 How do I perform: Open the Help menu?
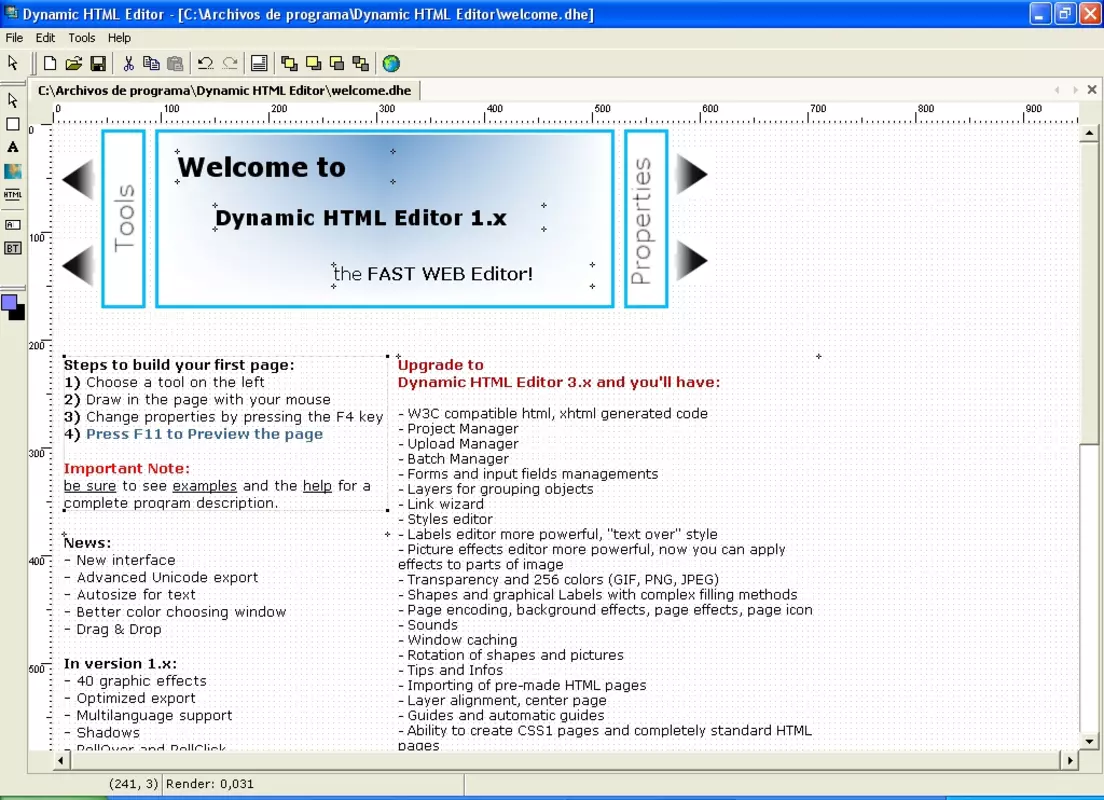coord(119,37)
